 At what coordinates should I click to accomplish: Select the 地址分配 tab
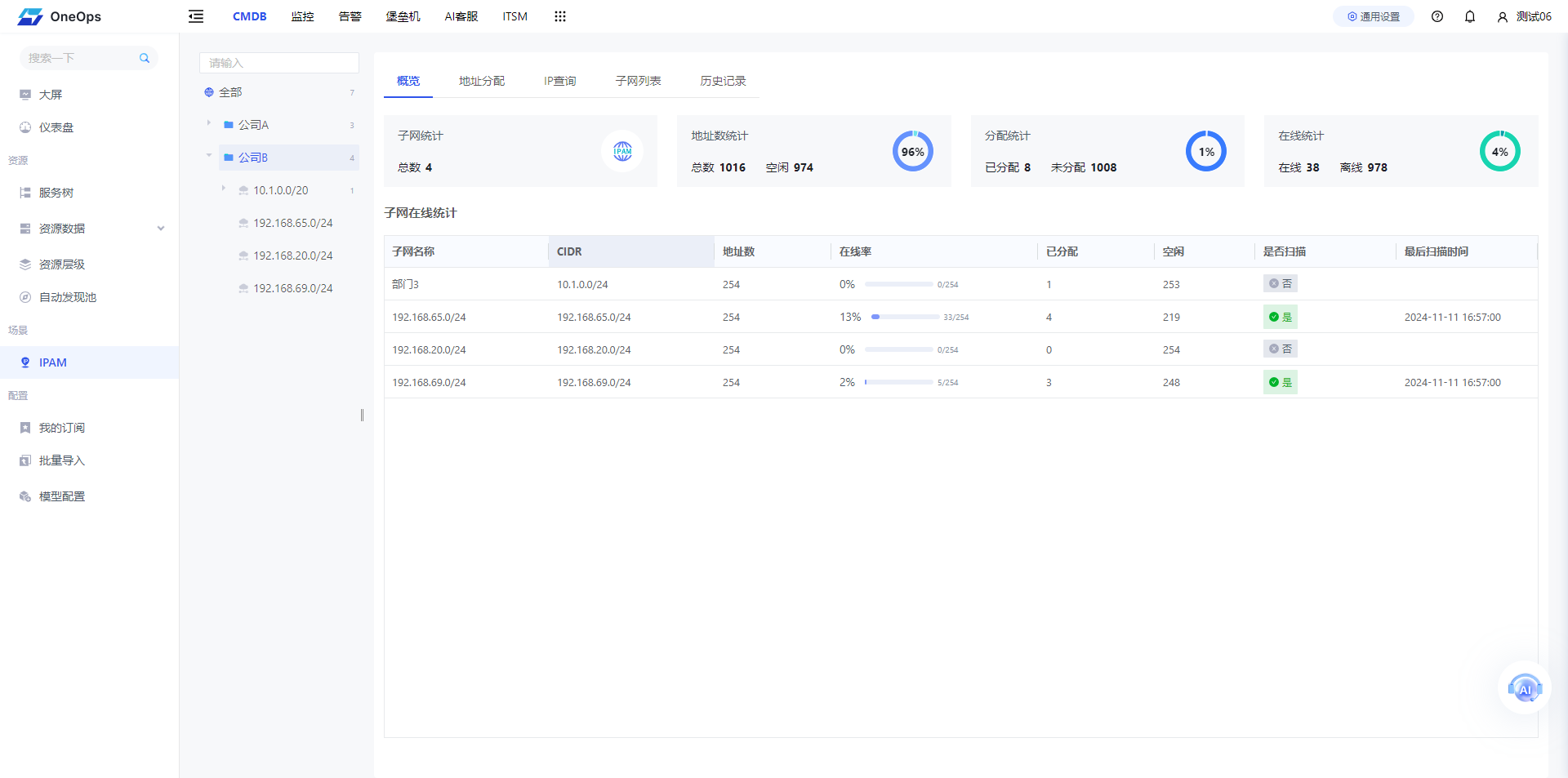click(482, 81)
